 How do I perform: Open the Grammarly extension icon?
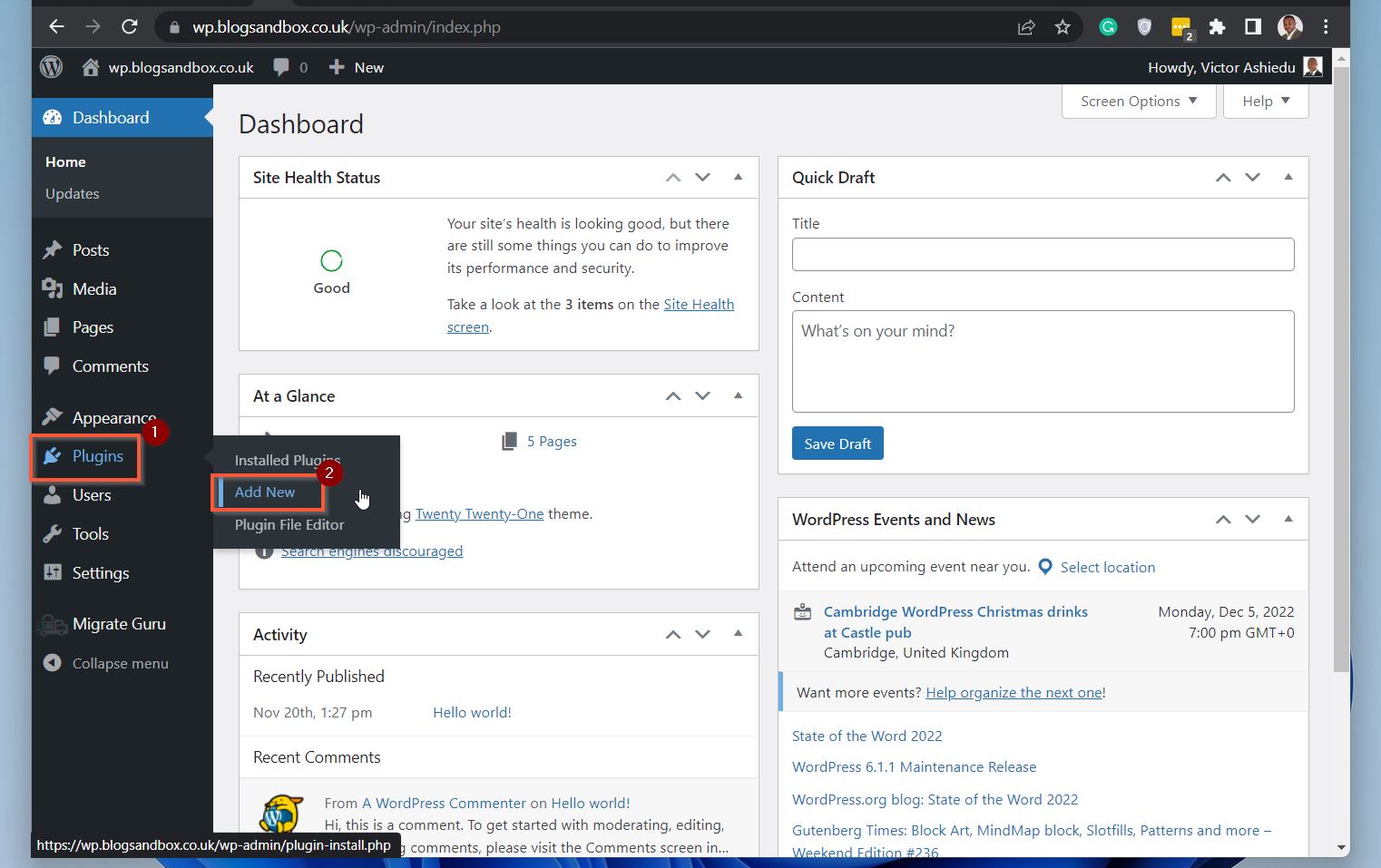(x=1108, y=27)
